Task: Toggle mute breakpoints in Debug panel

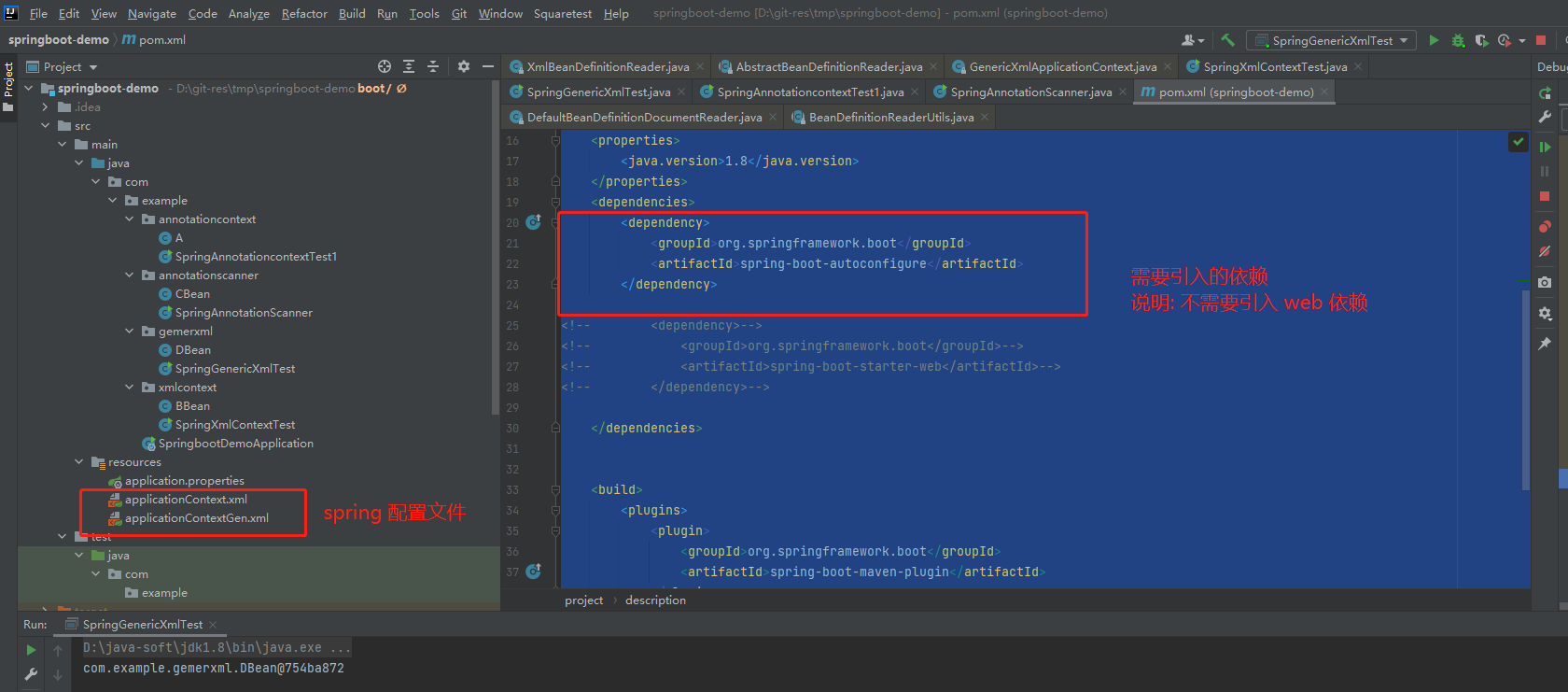Action: point(1545,251)
